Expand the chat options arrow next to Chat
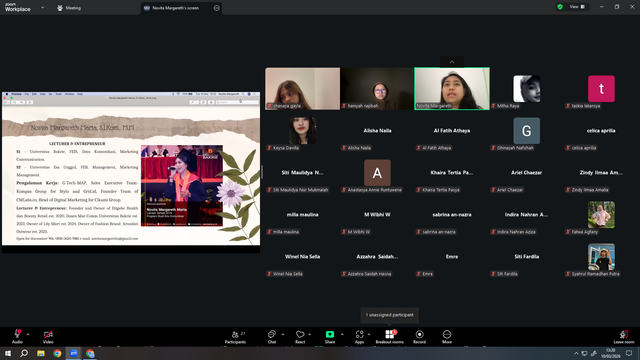This screenshot has width=640, height=360. coord(283,334)
